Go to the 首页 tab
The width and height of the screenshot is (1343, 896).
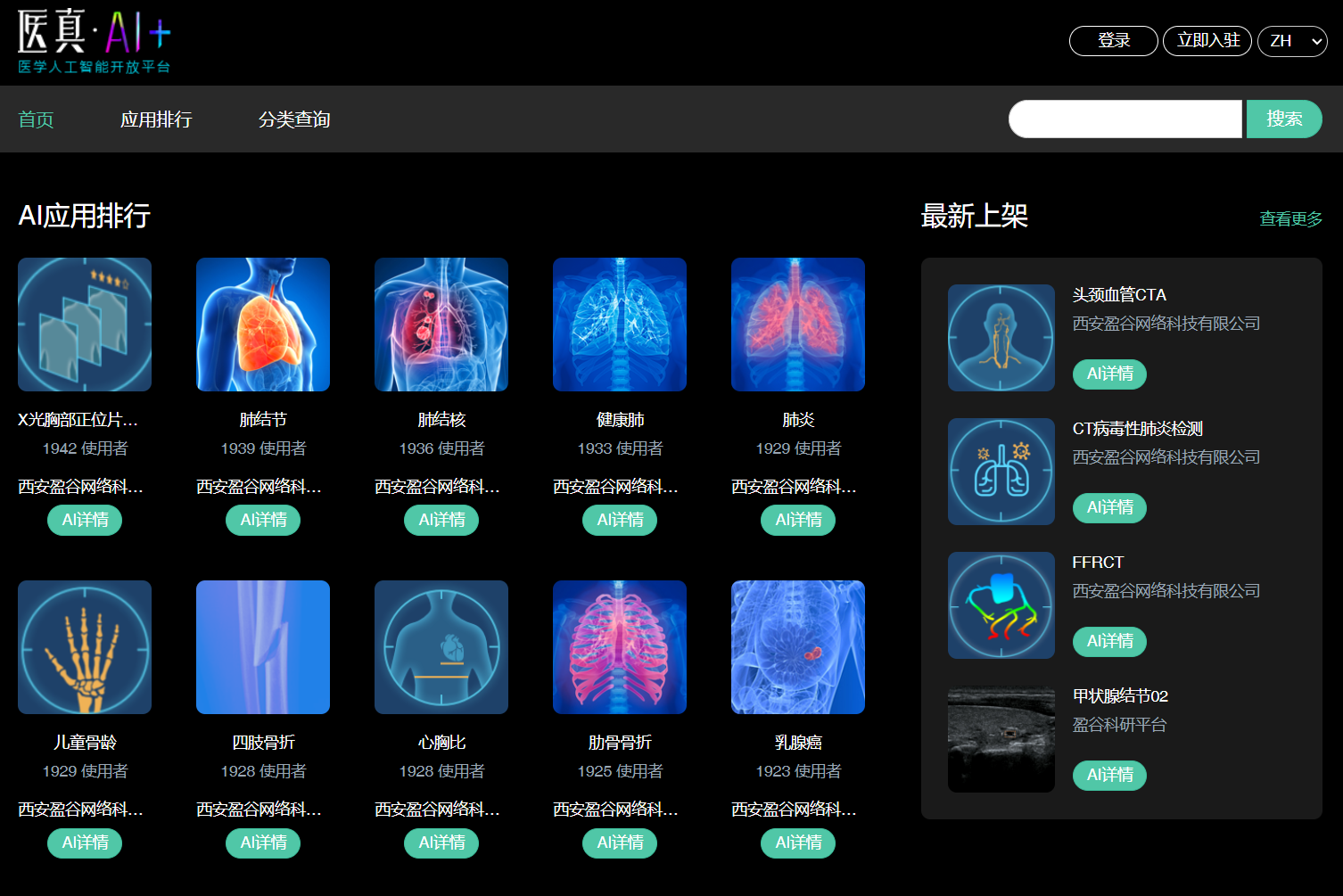click(37, 119)
